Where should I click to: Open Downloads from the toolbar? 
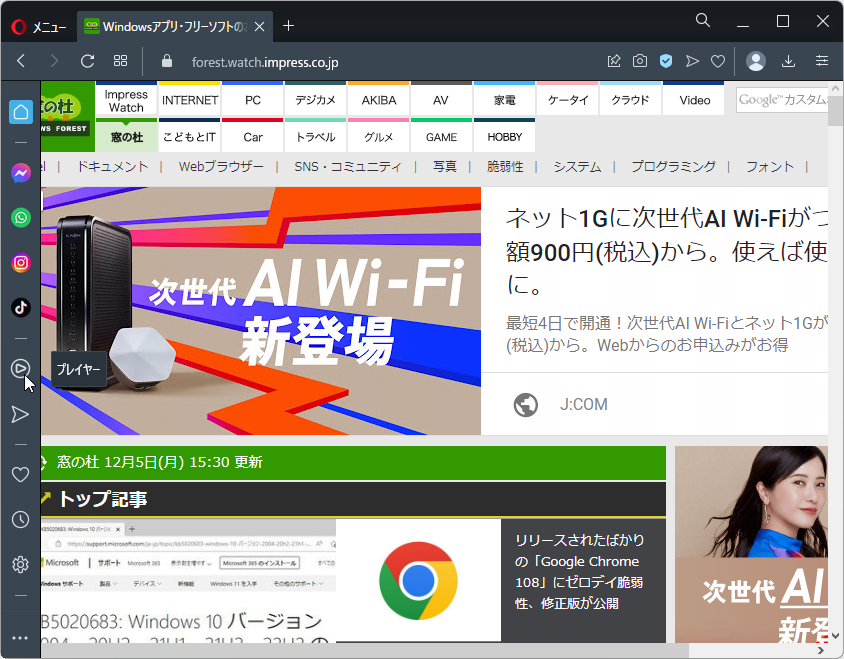(788, 60)
